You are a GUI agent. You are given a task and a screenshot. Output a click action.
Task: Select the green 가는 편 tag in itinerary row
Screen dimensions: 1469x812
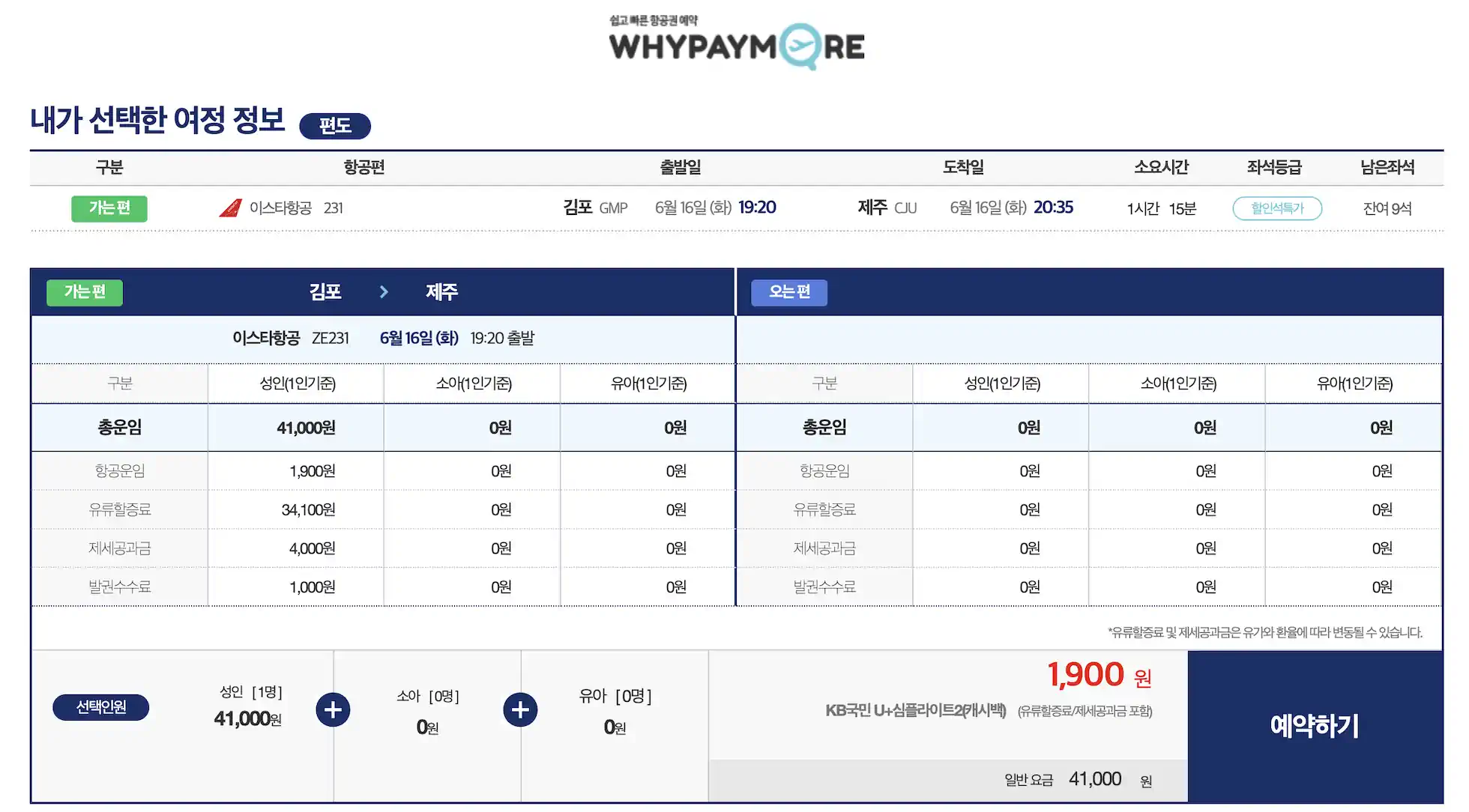click(109, 208)
